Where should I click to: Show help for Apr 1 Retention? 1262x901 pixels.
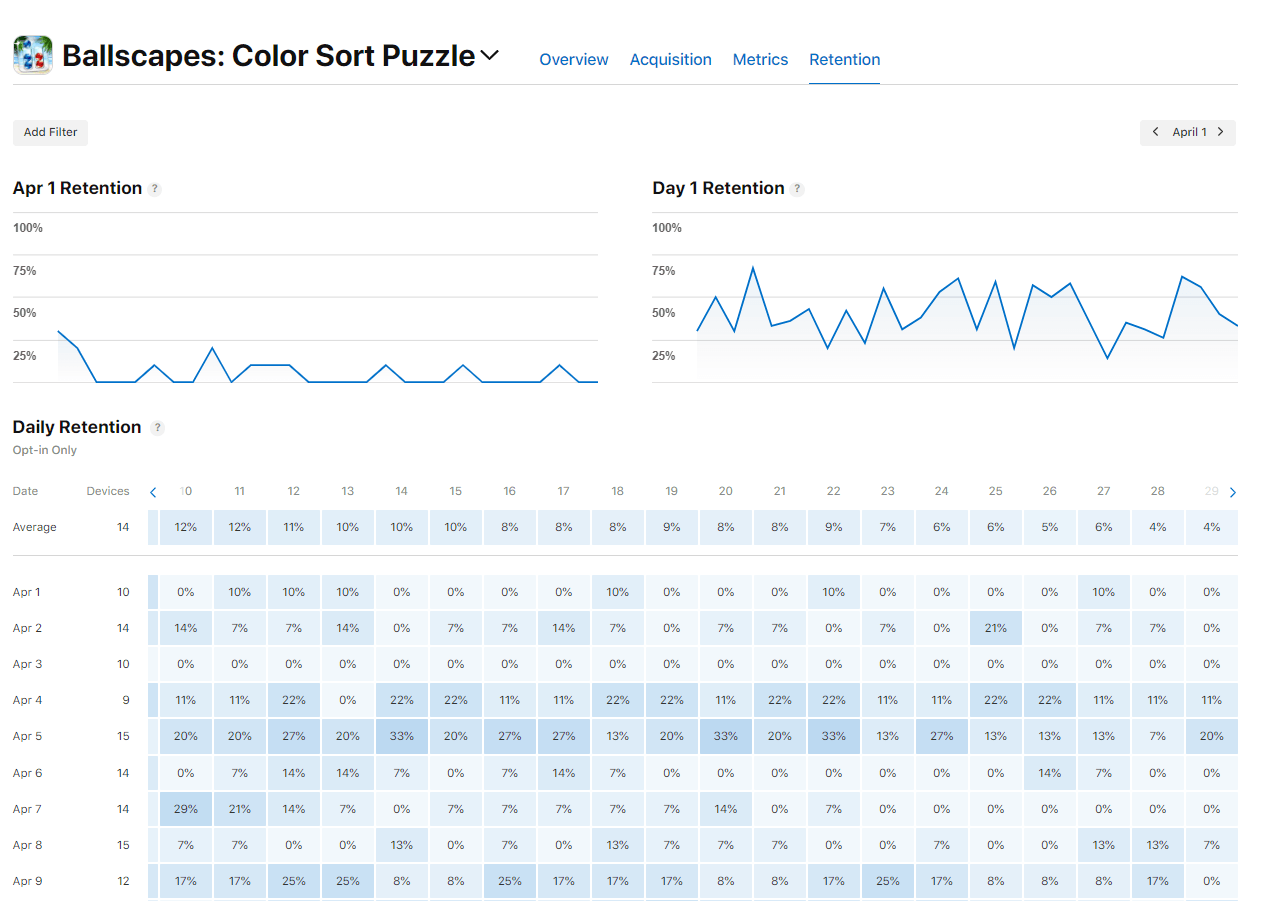155,189
